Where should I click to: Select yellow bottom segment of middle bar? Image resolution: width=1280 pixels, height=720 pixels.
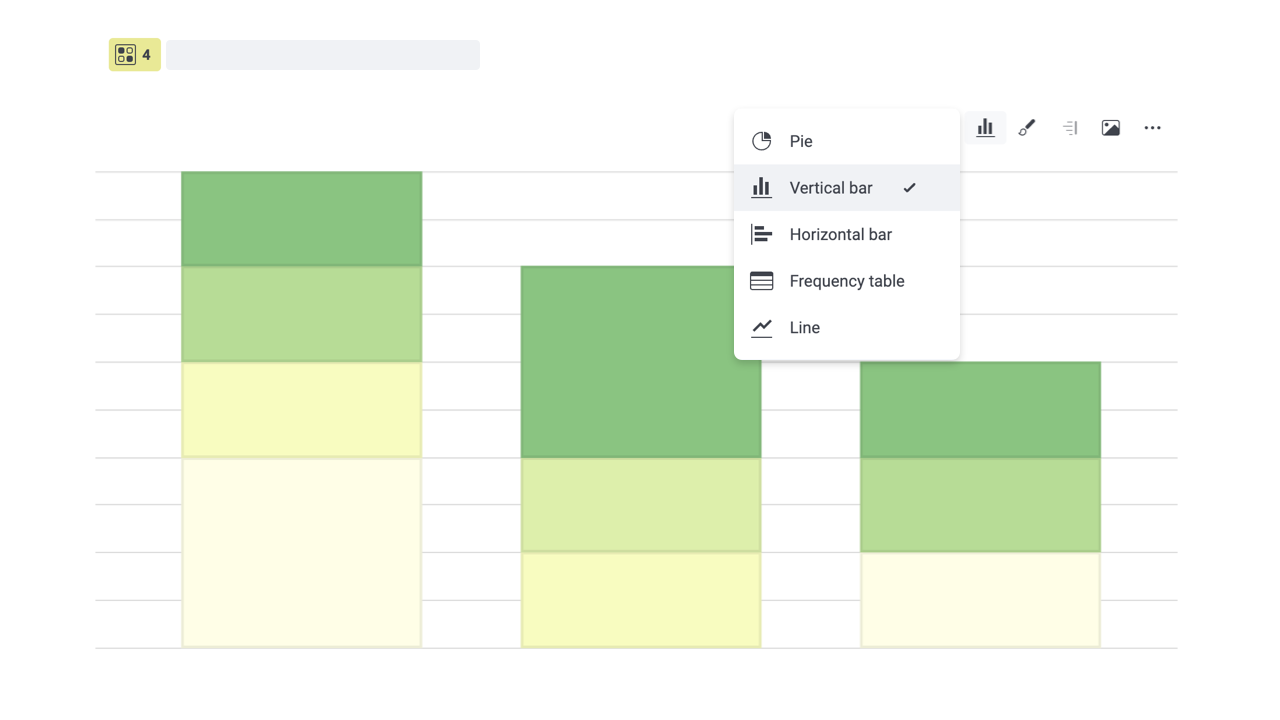(640, 600)
